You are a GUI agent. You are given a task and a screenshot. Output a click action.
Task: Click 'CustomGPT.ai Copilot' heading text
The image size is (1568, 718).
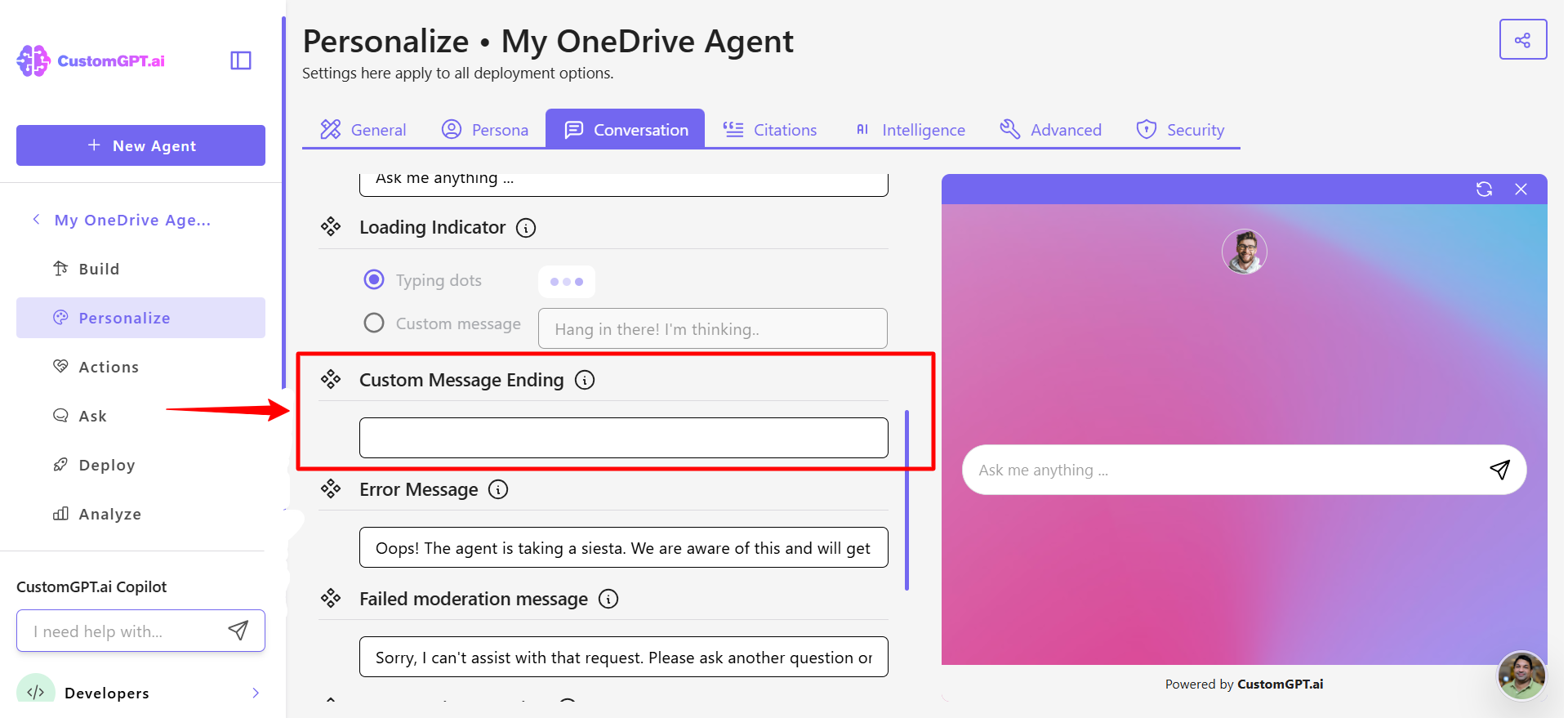pos(91,586)
